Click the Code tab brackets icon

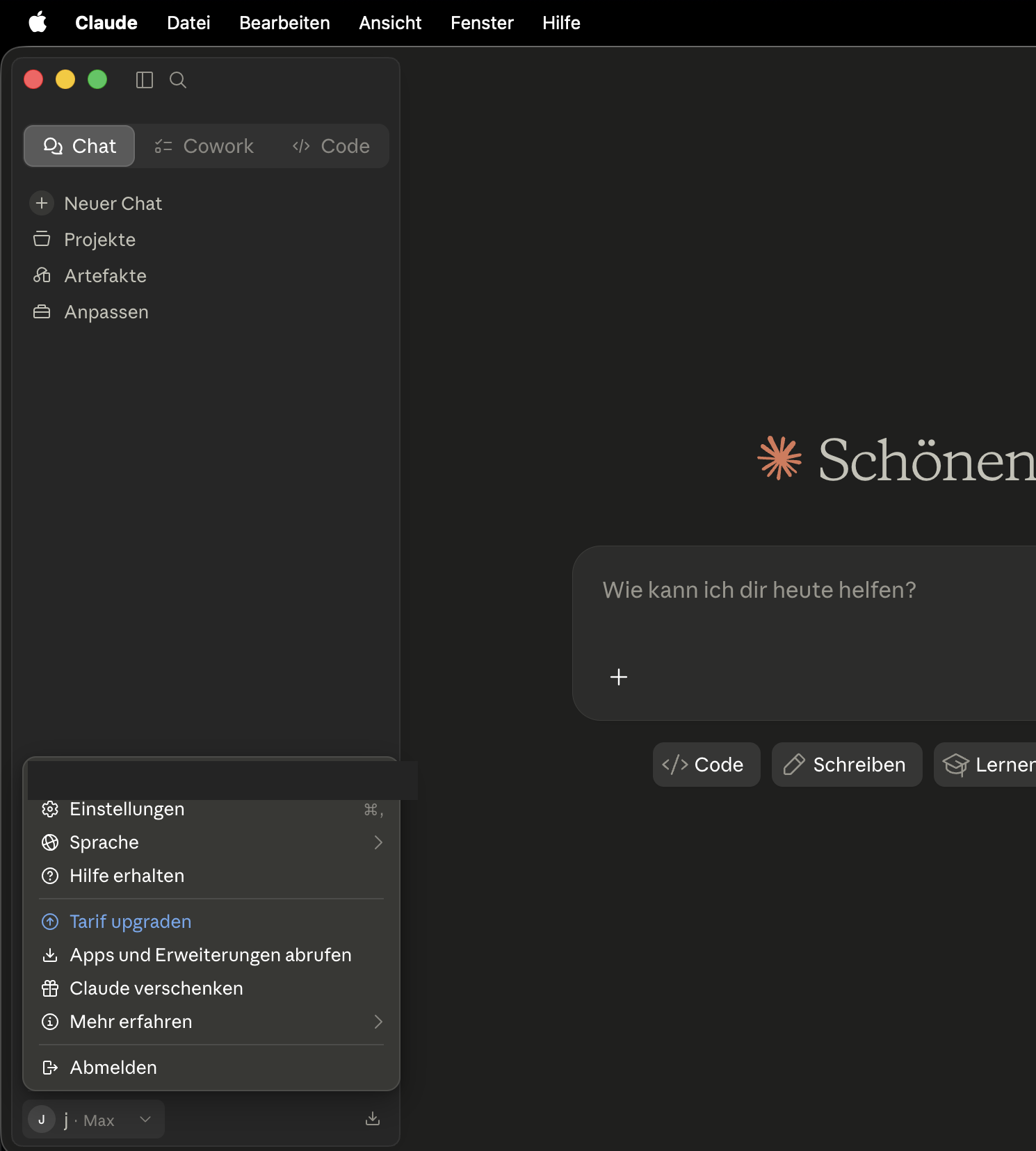301,146
